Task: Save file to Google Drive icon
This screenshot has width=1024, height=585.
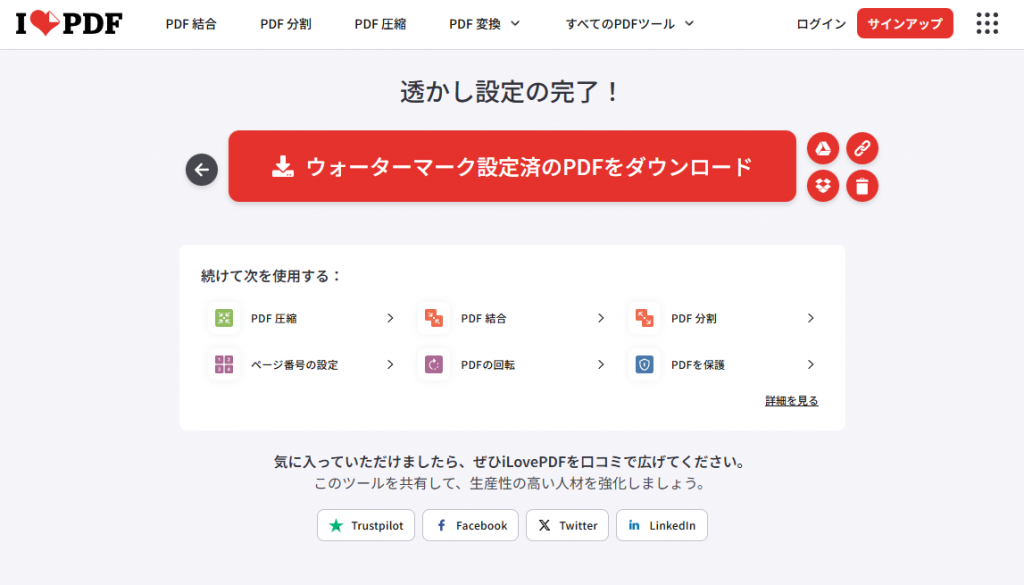Action: (822, 149)
